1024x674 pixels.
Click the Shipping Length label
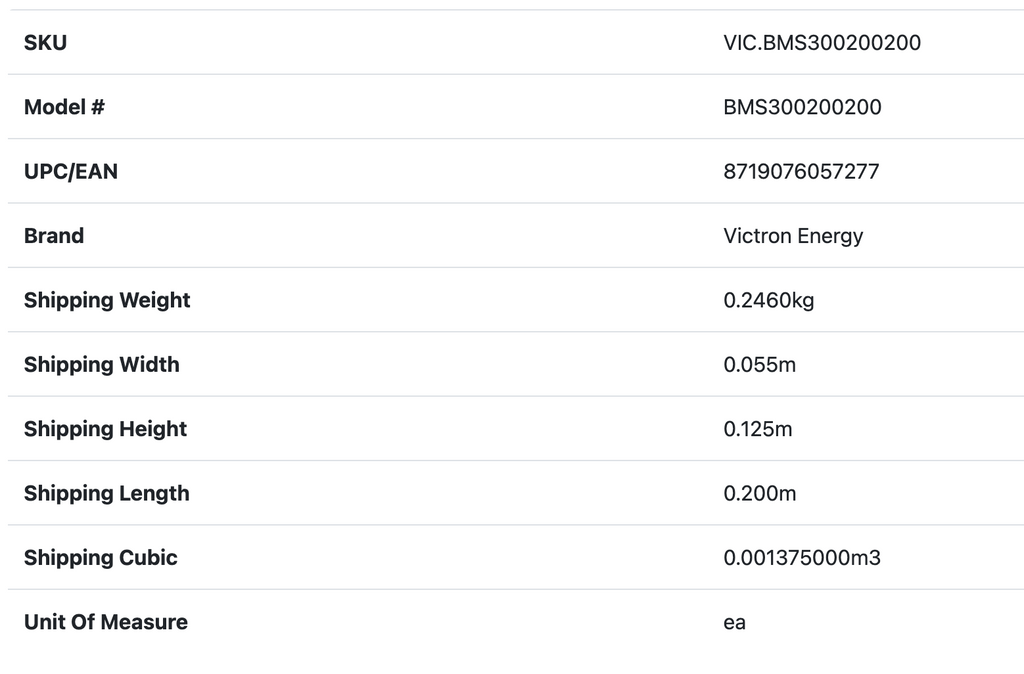[x=107, y=493]
